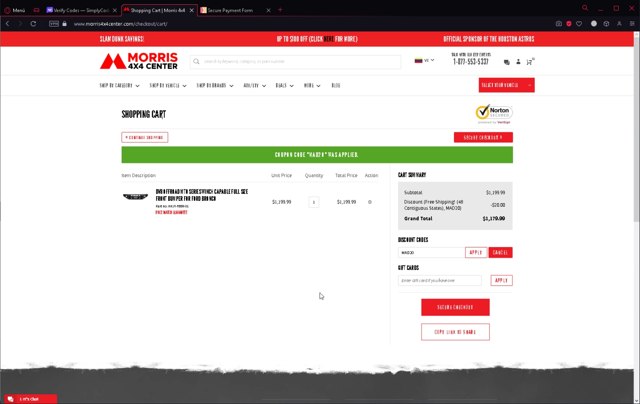
Task: Expand the Deals menu
Action: click(x=284, y=86)
